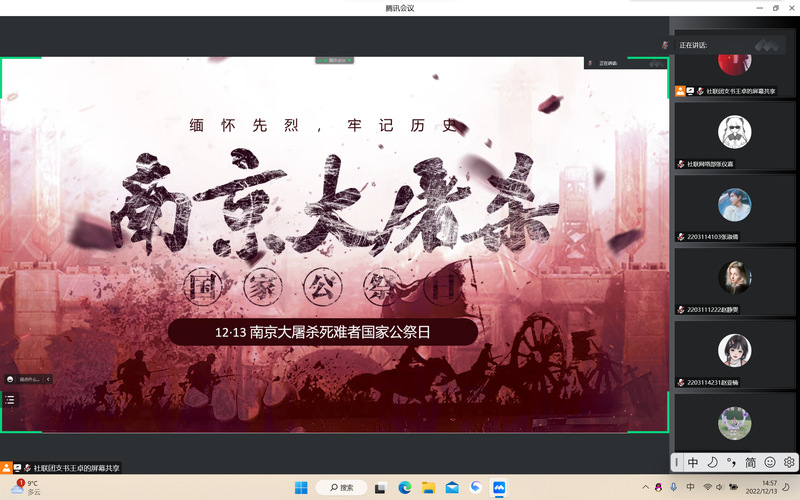Click the list icon on the slide's left edge
The width and height of the screenshot is (800, 500).
(x=10, y=399)
